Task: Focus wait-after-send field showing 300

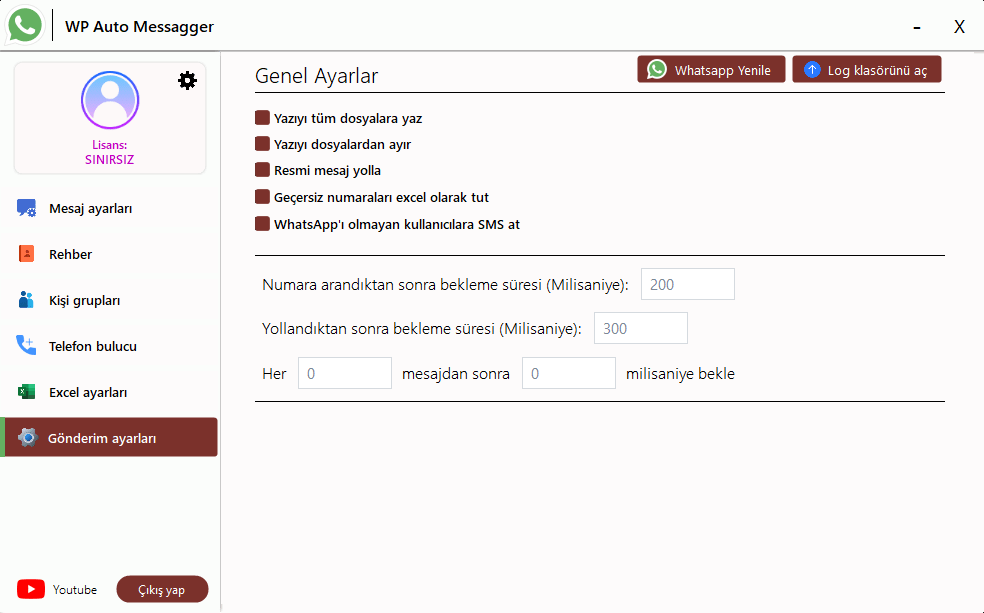Action: coord(641,328)
